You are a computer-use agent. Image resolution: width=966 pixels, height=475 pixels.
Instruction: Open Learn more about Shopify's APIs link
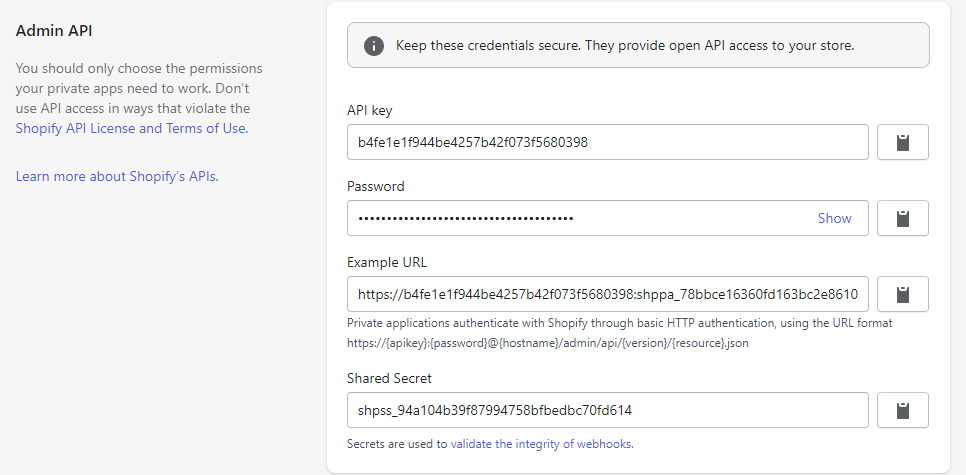[117, 176]
